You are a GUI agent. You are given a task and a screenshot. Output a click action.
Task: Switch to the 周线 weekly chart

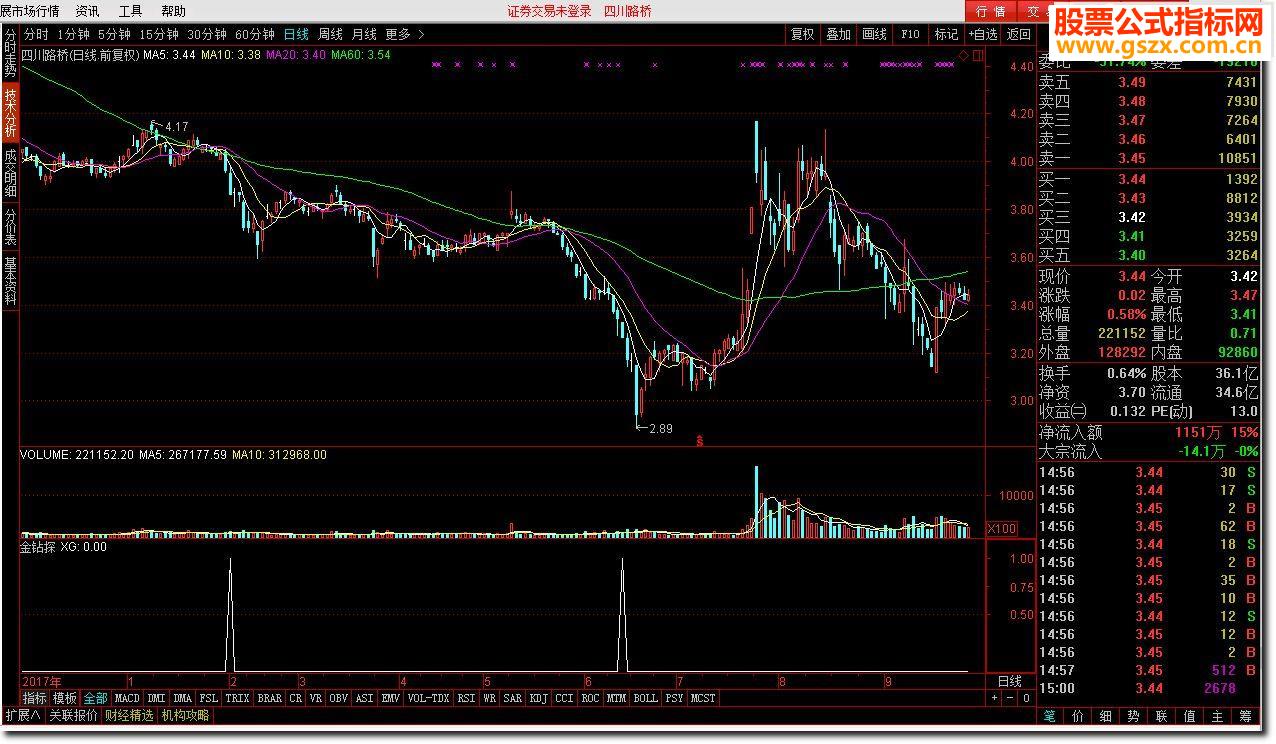click(330, 34)
